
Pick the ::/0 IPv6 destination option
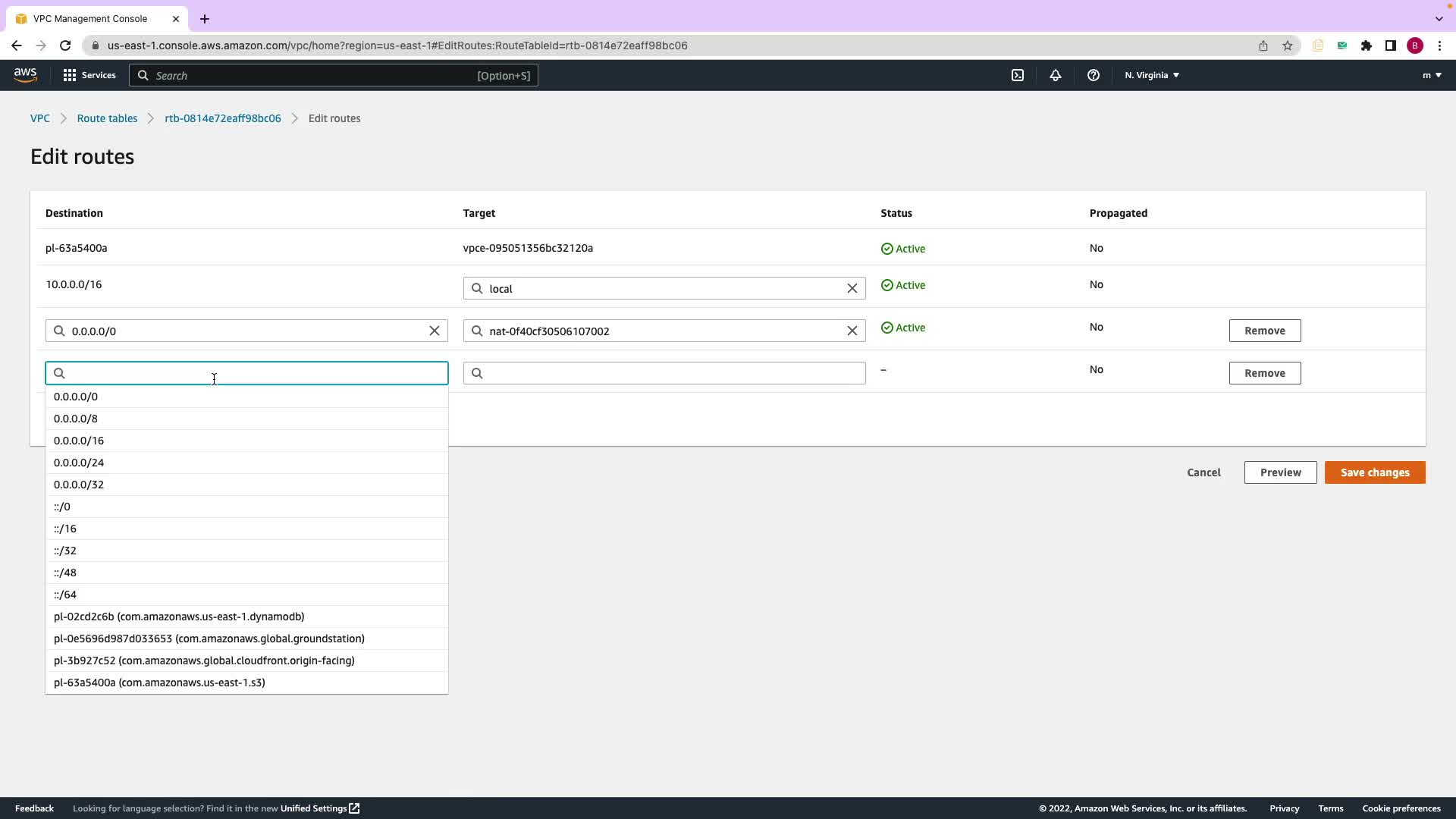[x=62, y=507]
